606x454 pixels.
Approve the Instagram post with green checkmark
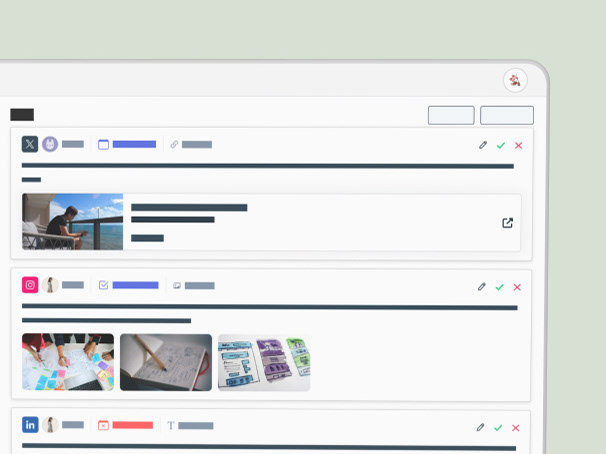[500, 287]
